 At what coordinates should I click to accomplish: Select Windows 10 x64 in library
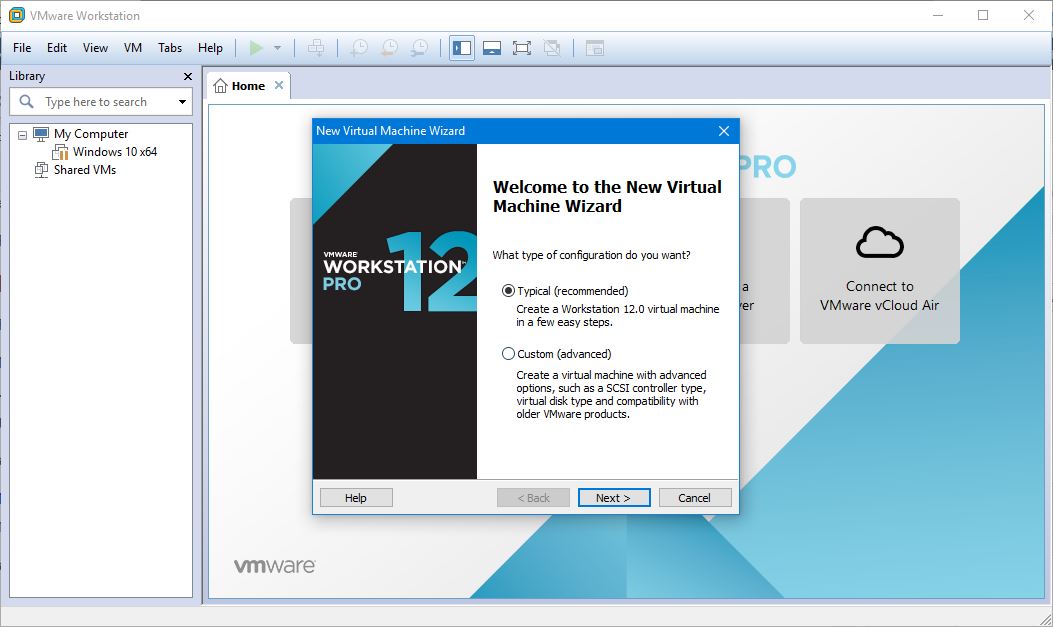[114, 152]
